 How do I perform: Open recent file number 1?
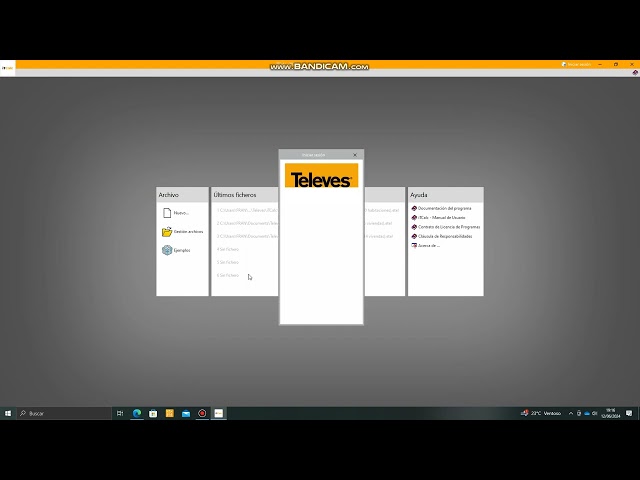coord(247,210)
